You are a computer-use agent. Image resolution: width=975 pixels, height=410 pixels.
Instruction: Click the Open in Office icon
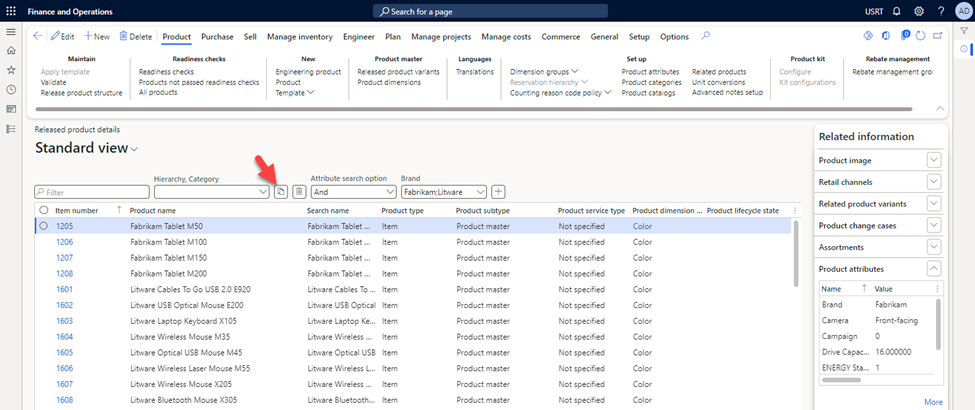pos(887,36)
